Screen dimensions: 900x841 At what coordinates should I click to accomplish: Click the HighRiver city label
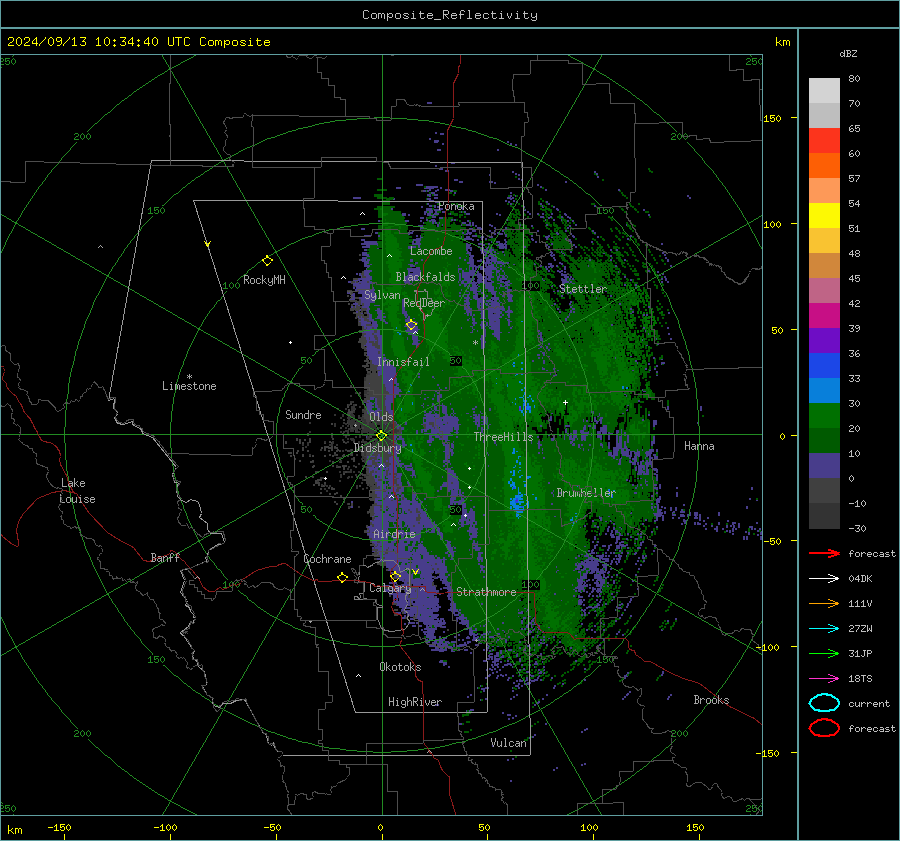coord(415,702)
